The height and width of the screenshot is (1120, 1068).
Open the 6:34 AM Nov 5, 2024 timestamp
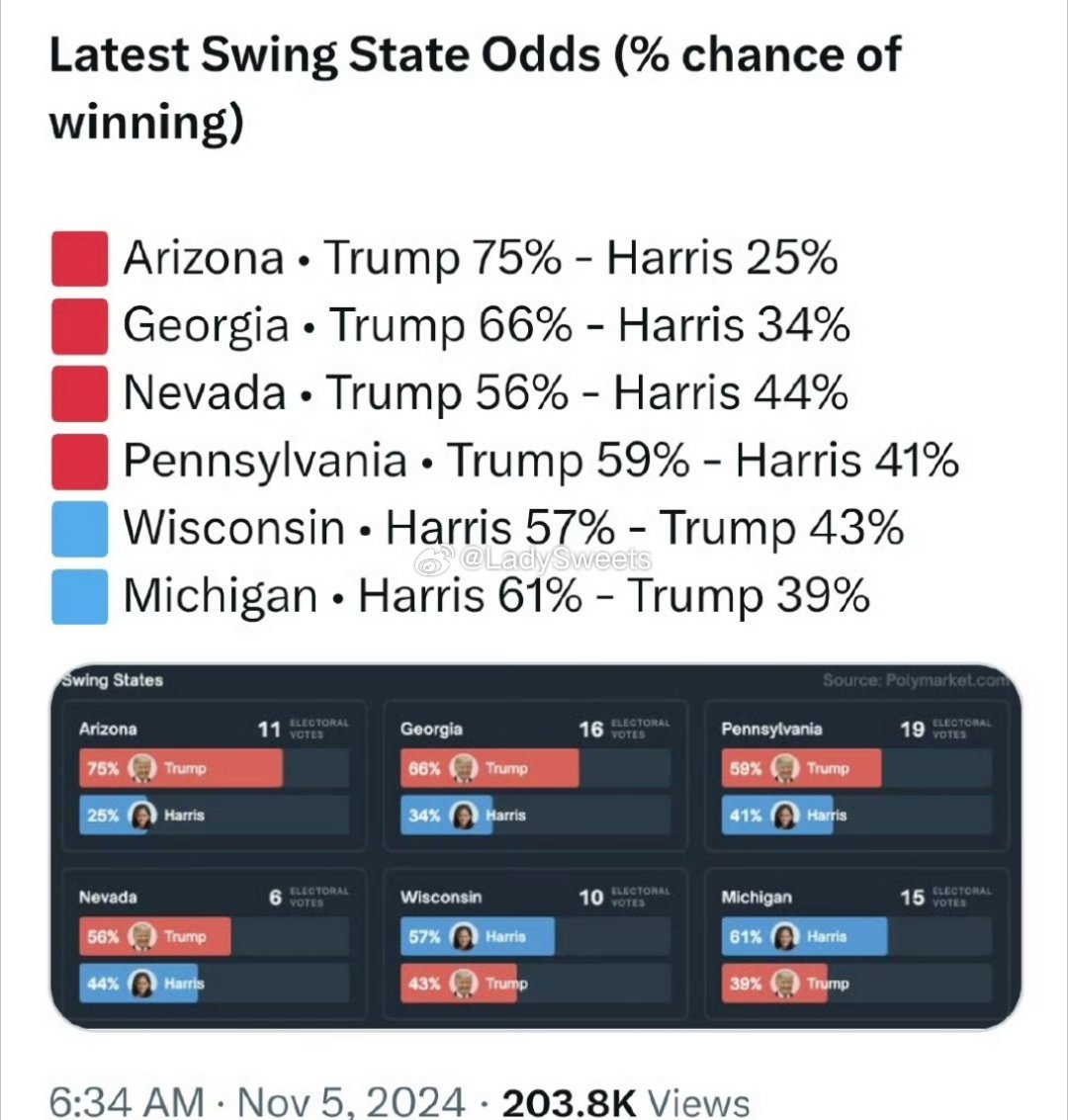click(x=256, y=1101)
